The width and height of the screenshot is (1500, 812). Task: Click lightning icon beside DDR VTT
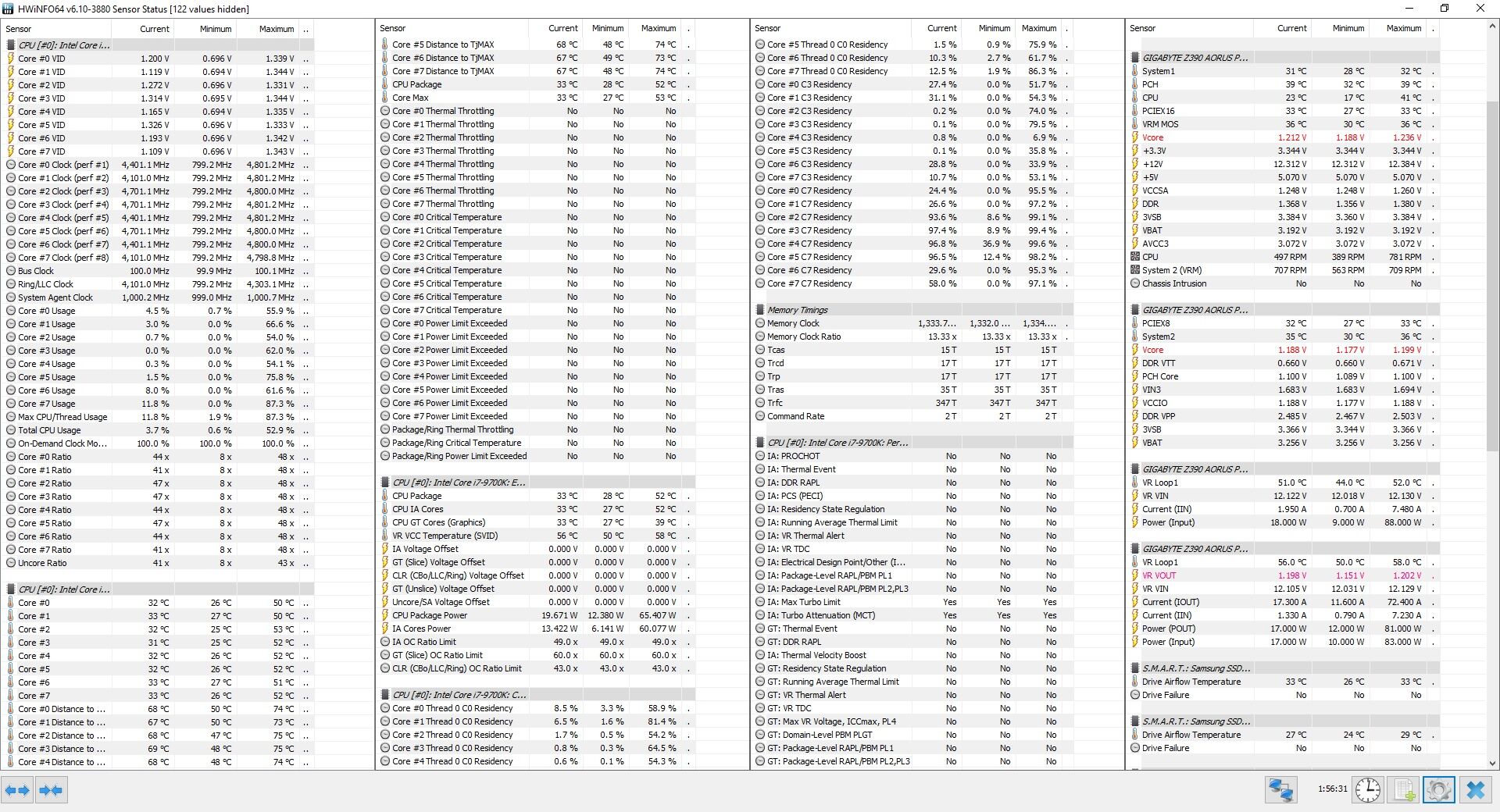tap(1135, 363)
